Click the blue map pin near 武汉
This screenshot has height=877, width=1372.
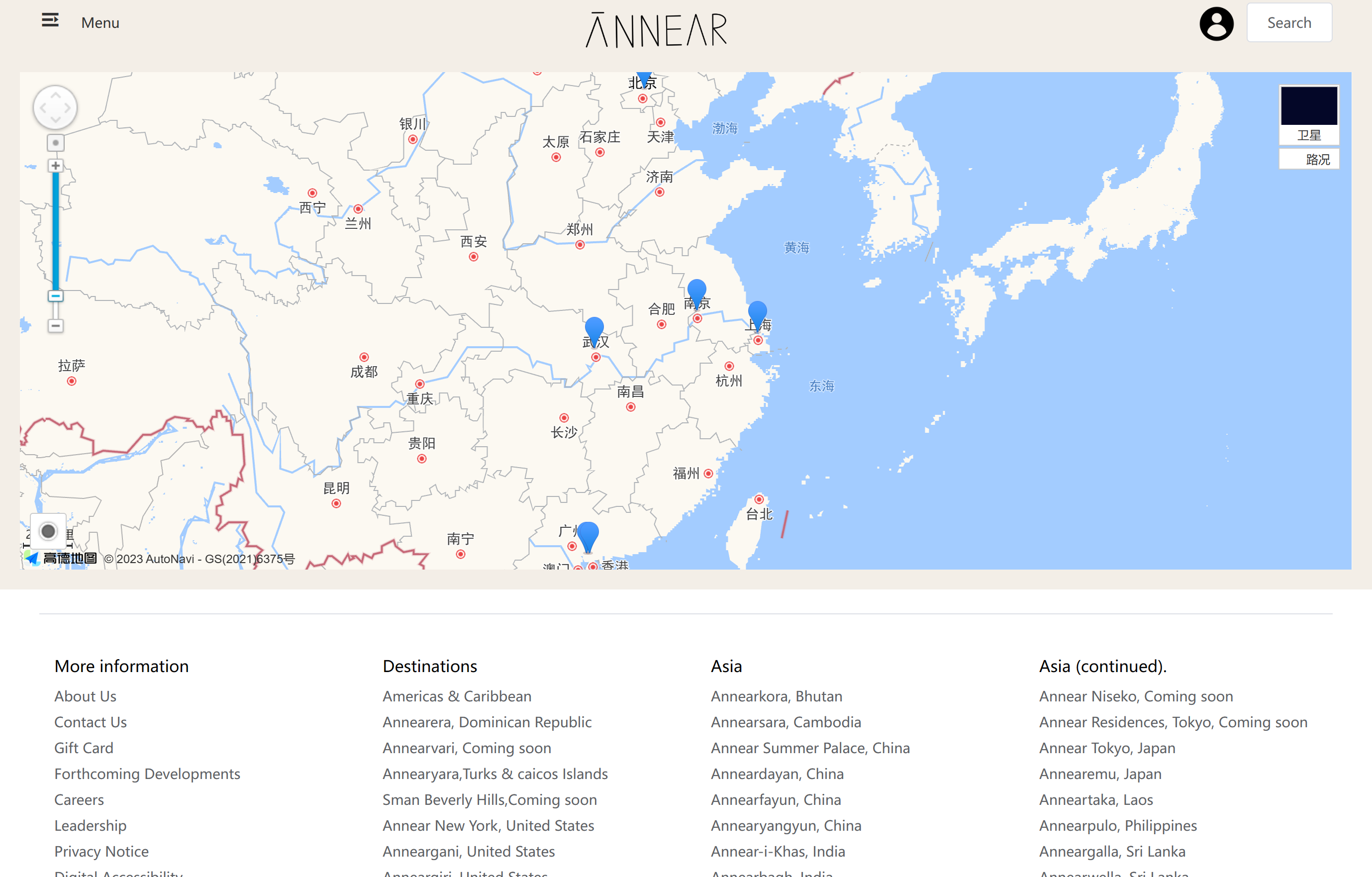click(594, 332)
